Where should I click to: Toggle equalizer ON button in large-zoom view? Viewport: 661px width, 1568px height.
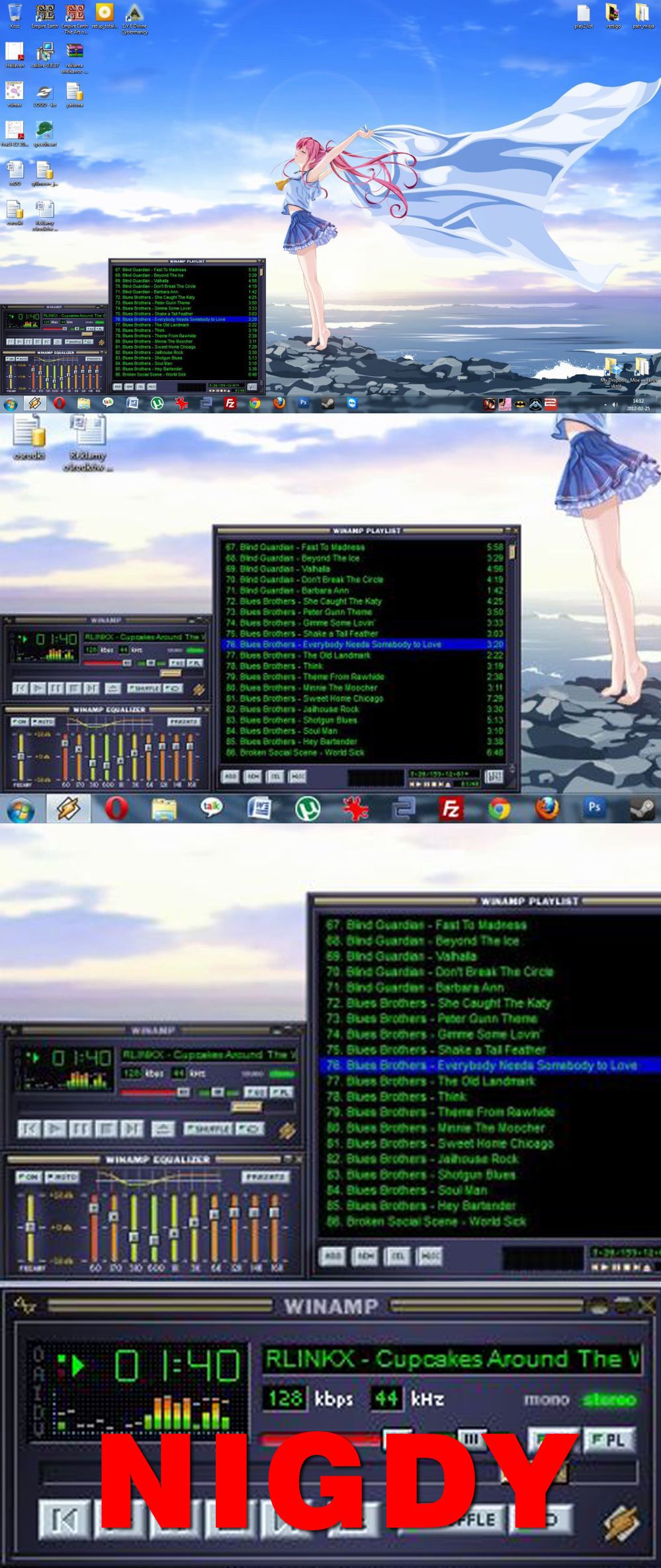point(28,1177)
